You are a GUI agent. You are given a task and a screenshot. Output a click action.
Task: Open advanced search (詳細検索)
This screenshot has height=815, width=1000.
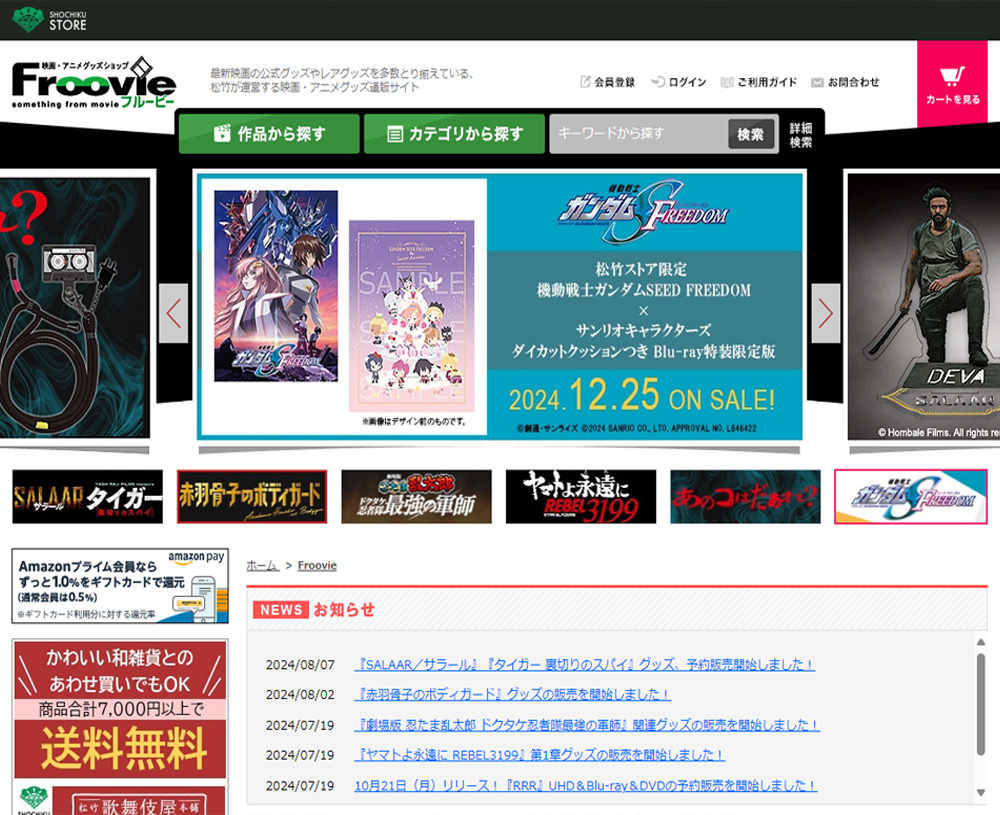point(801,135)
